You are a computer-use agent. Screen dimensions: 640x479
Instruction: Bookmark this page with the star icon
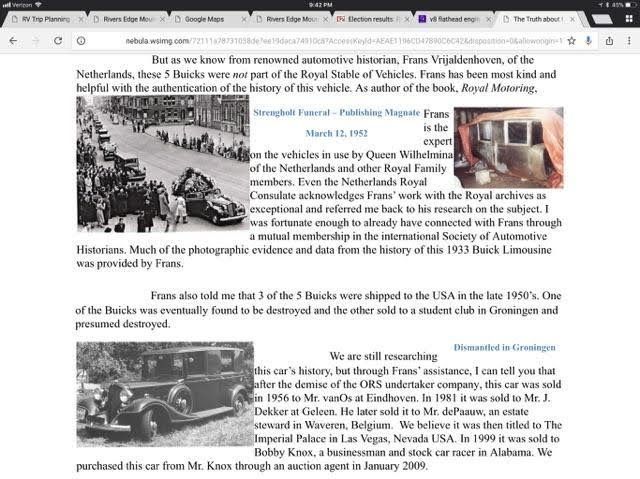pos(571,41)
